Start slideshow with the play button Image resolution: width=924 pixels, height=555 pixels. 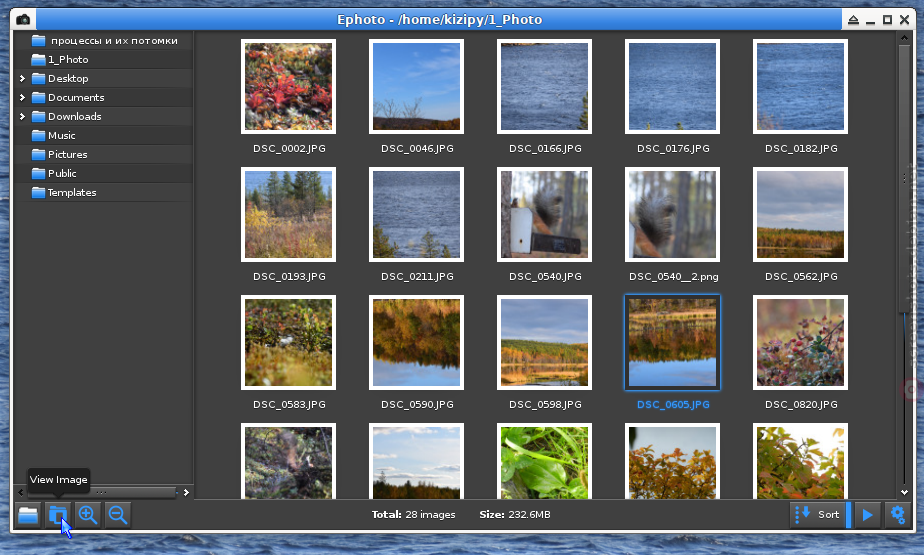tap(867, 514)
